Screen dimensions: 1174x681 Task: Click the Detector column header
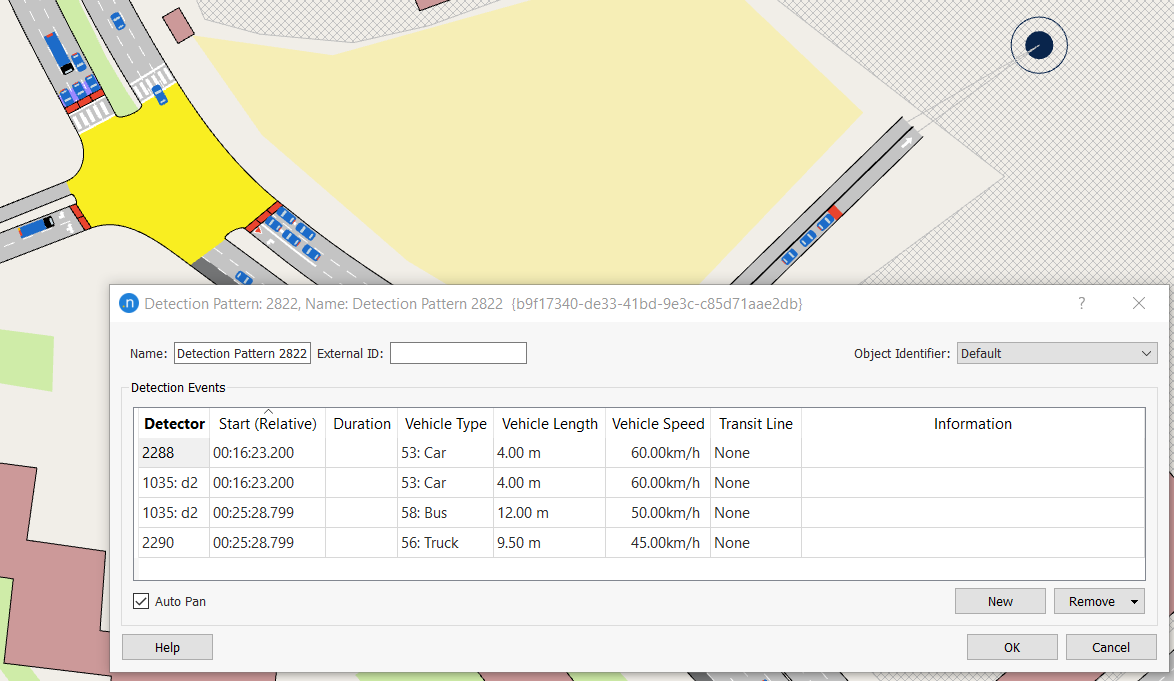173,423
